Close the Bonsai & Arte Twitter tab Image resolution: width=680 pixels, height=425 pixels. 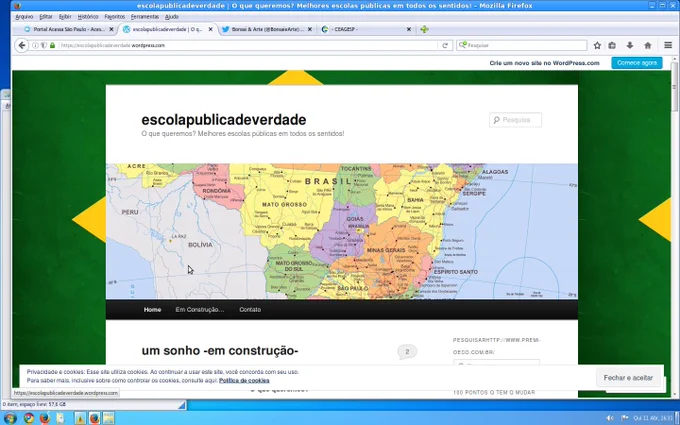tap(310, 29)
